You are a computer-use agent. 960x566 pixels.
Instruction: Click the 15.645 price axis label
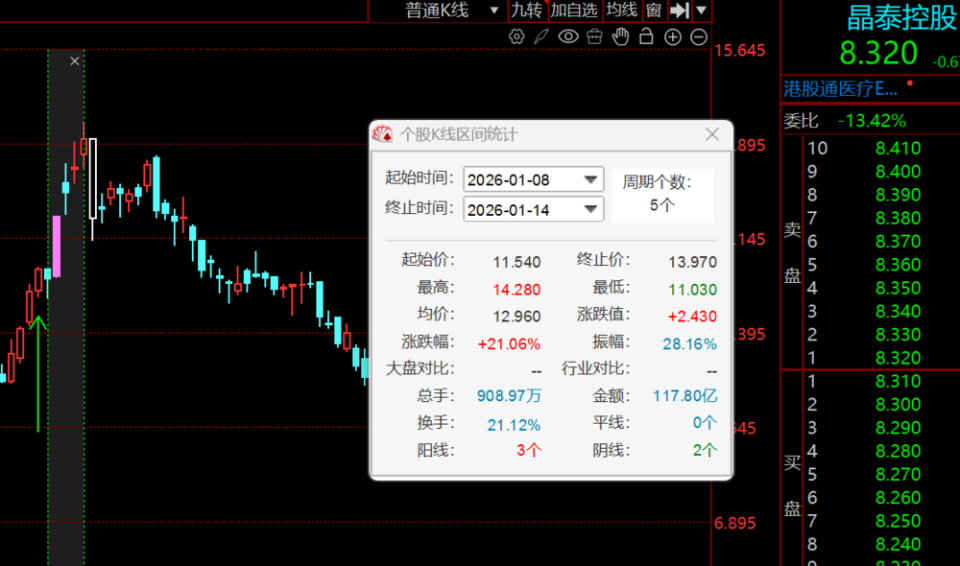point(740,50)
